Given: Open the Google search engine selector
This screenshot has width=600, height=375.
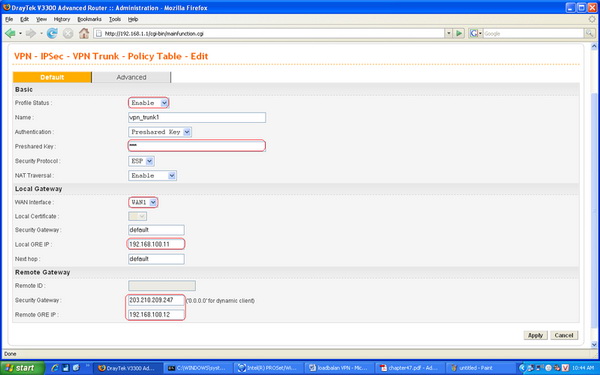Looking at the screenshot, I should (x=476, y=34).
